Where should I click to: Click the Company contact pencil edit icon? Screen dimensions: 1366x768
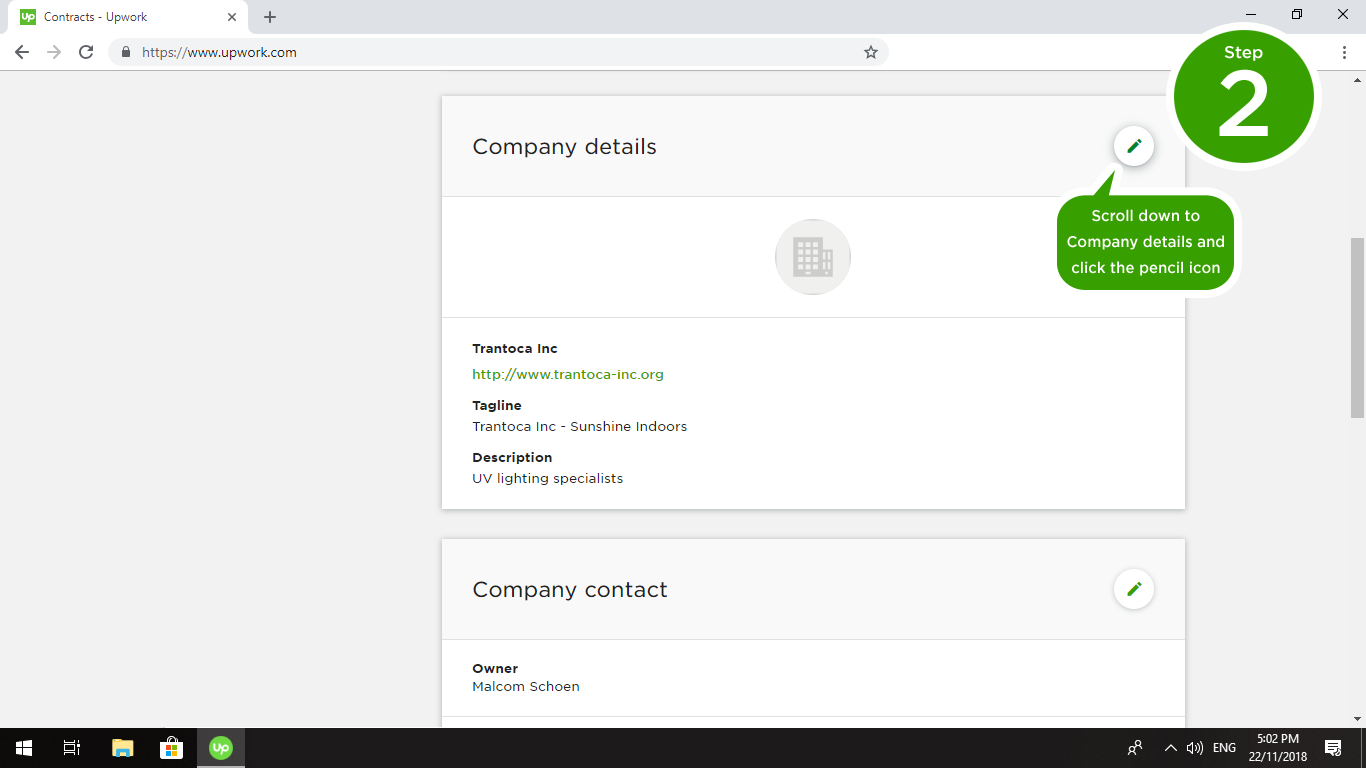click(x=1133, y=589)
